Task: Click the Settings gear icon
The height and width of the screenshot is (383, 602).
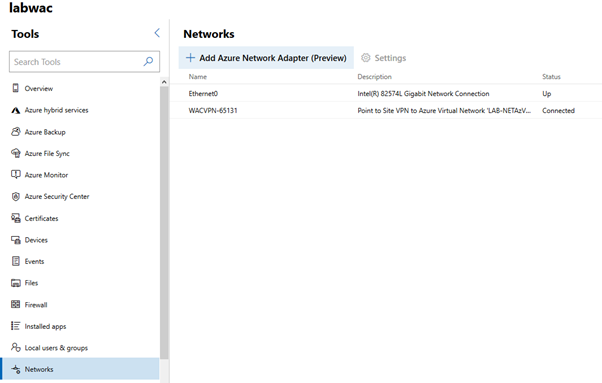Action: point(366,58)
